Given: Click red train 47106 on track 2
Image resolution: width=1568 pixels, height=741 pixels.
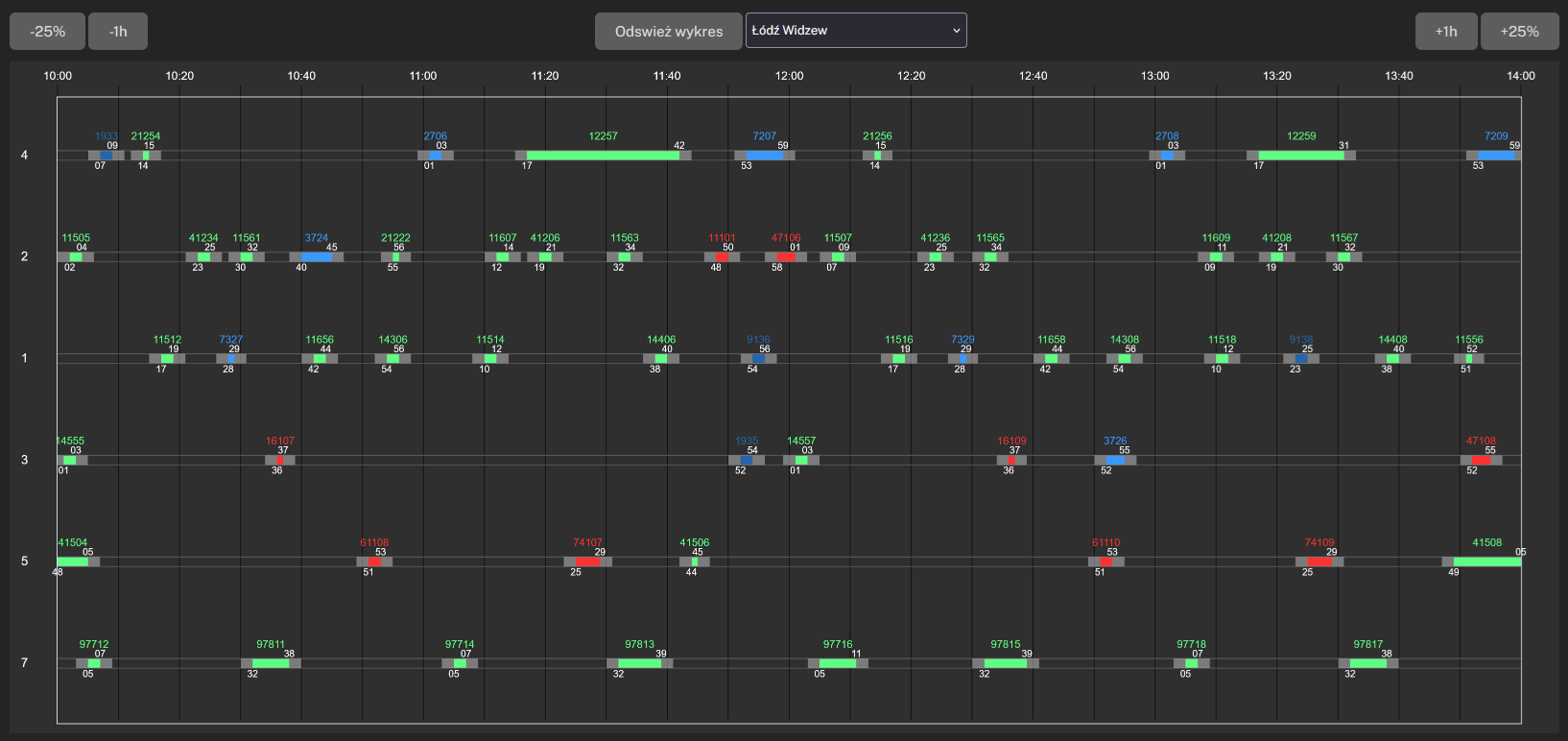Looking at the screenshot, I should click(786, 257).
